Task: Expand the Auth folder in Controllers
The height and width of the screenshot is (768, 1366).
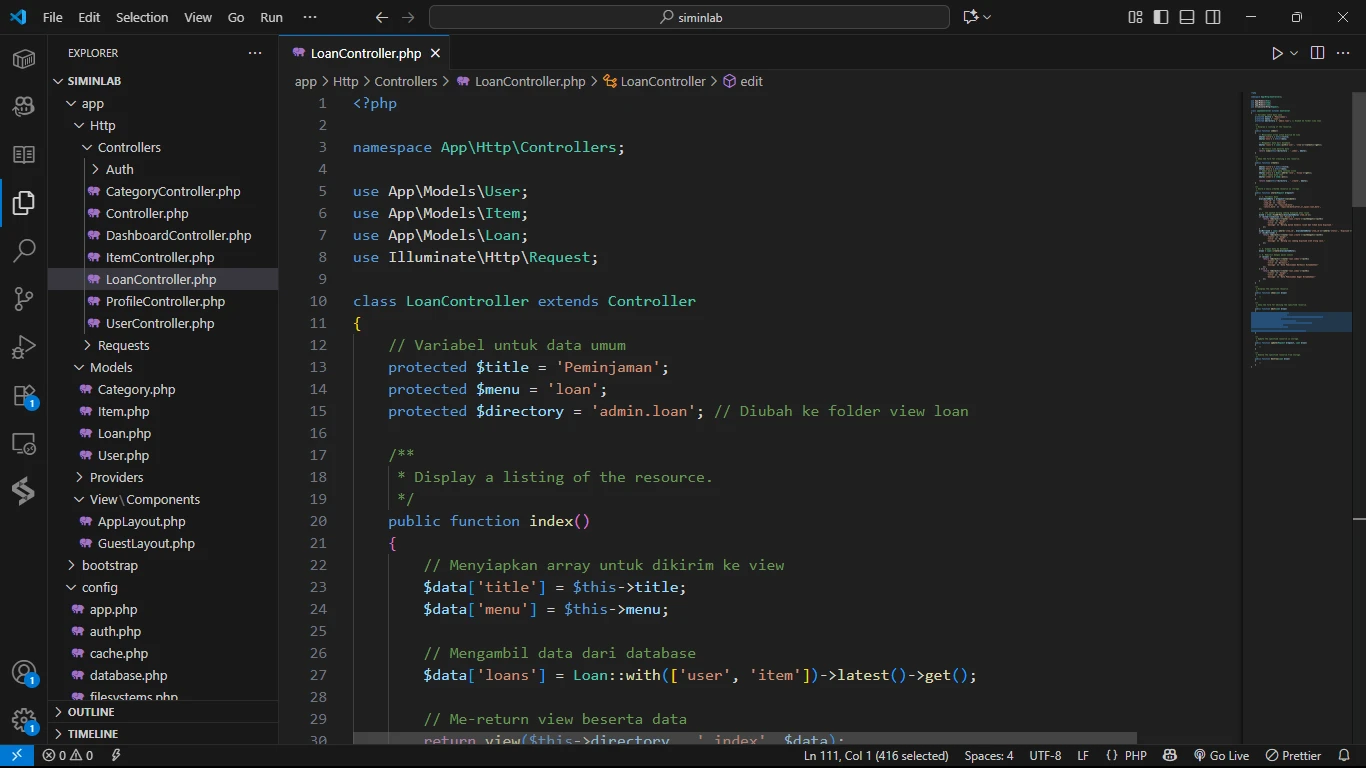Action: tap(119, 169)
